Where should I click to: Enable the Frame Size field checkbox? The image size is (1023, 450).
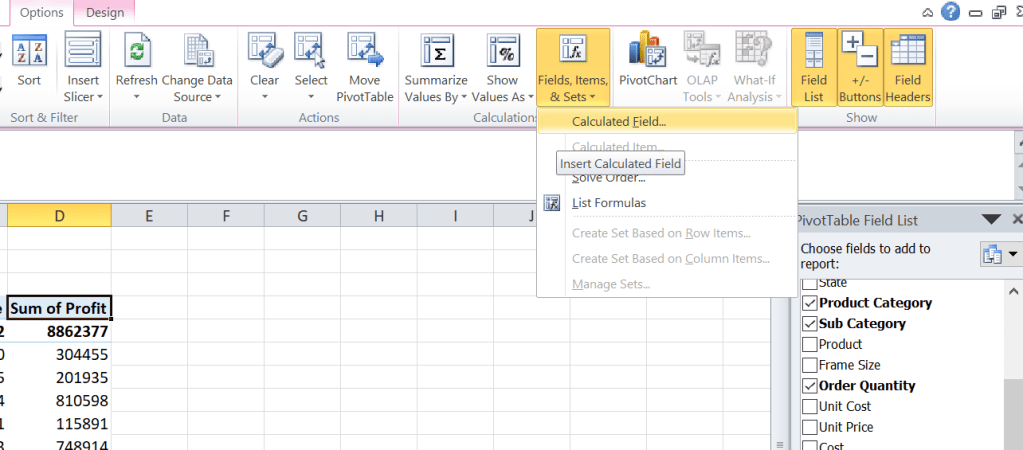click(809, 365)
